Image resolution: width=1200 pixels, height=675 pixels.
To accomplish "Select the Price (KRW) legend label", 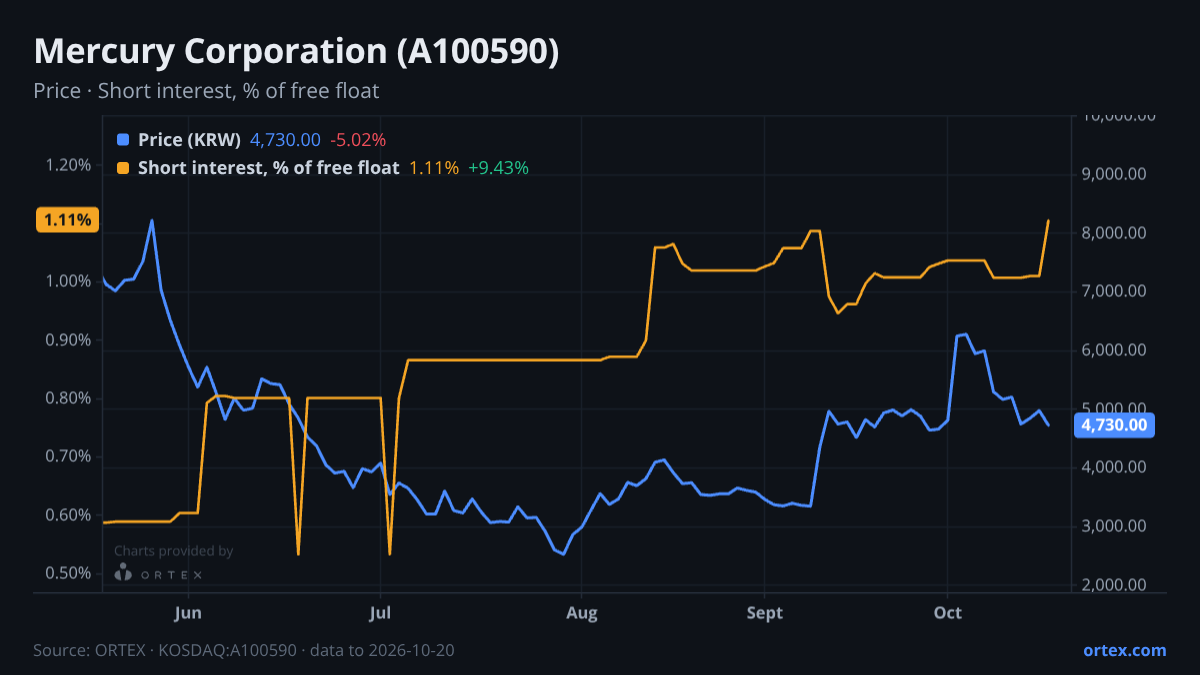I will coord(190,140).
